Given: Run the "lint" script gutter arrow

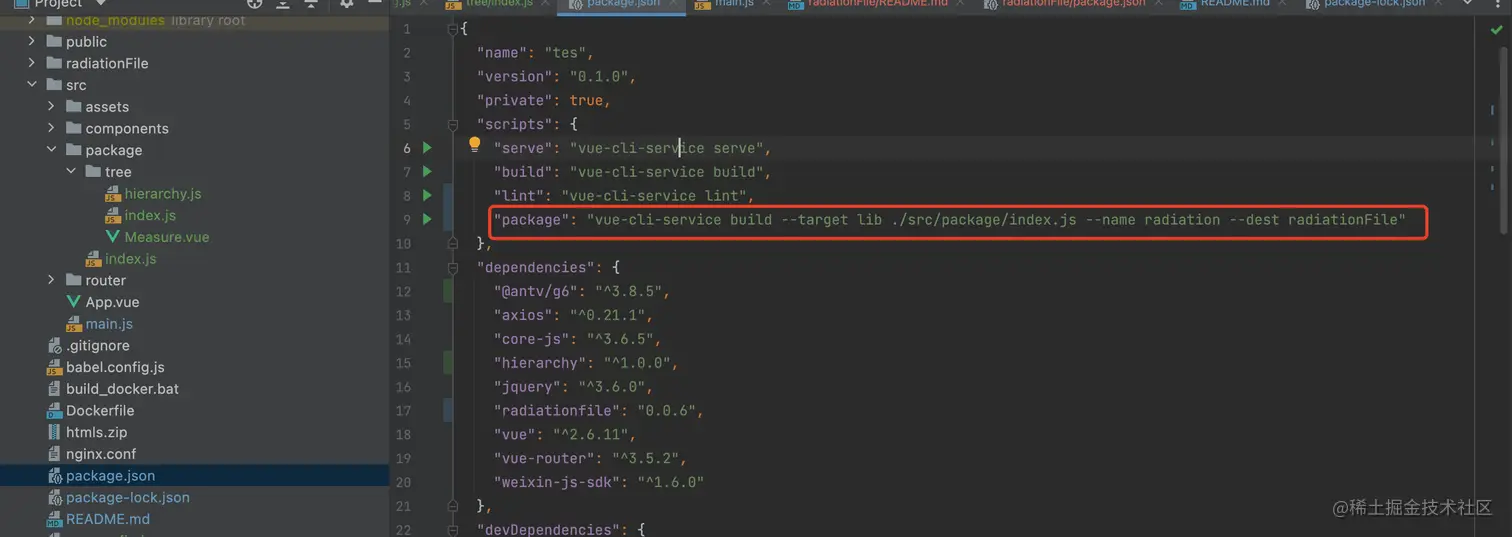Looking at the screenshot, I should click(x=428, y=196).
